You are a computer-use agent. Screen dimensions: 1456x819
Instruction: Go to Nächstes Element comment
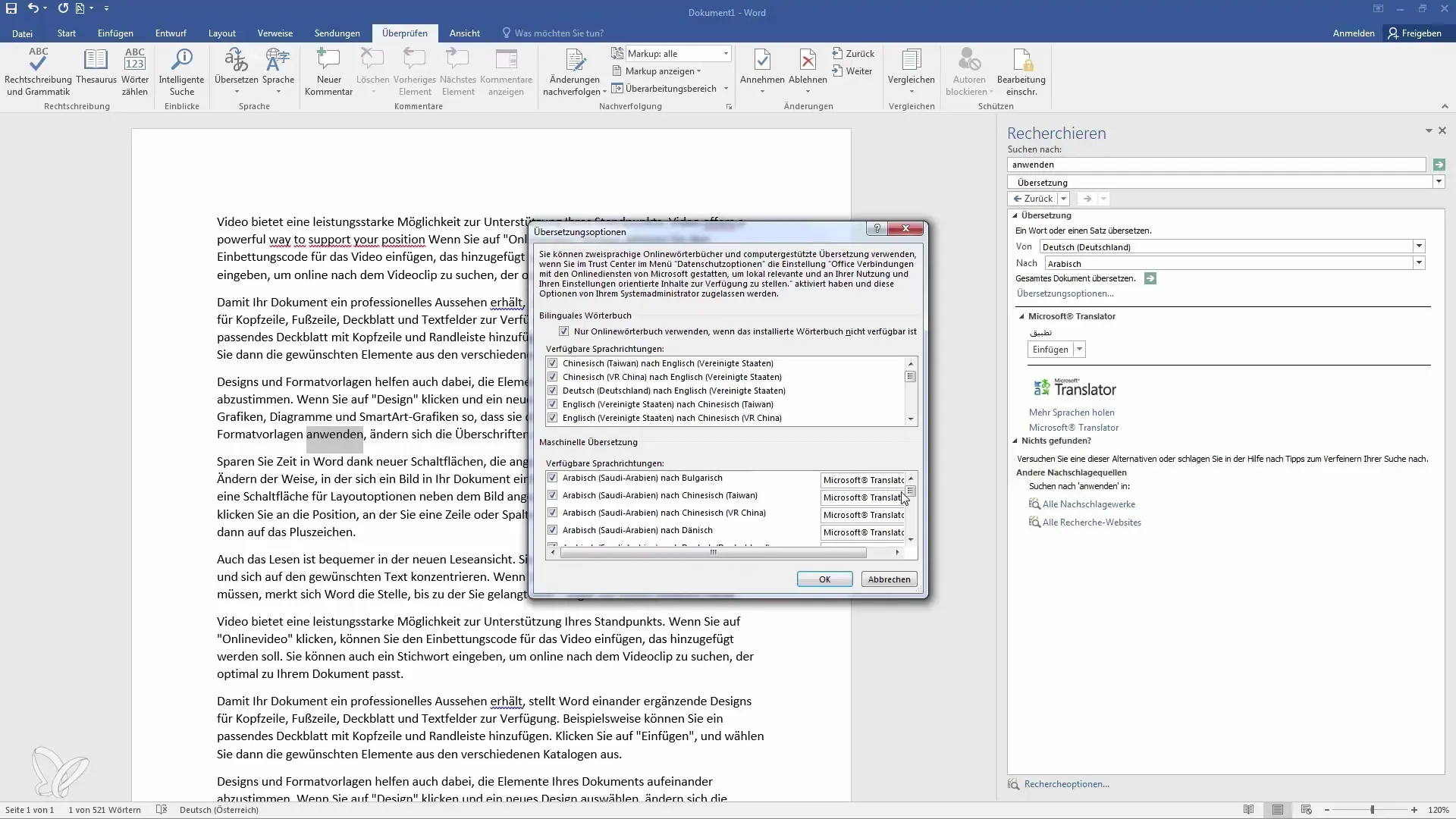pyautogui.click(x=458, y=72)
